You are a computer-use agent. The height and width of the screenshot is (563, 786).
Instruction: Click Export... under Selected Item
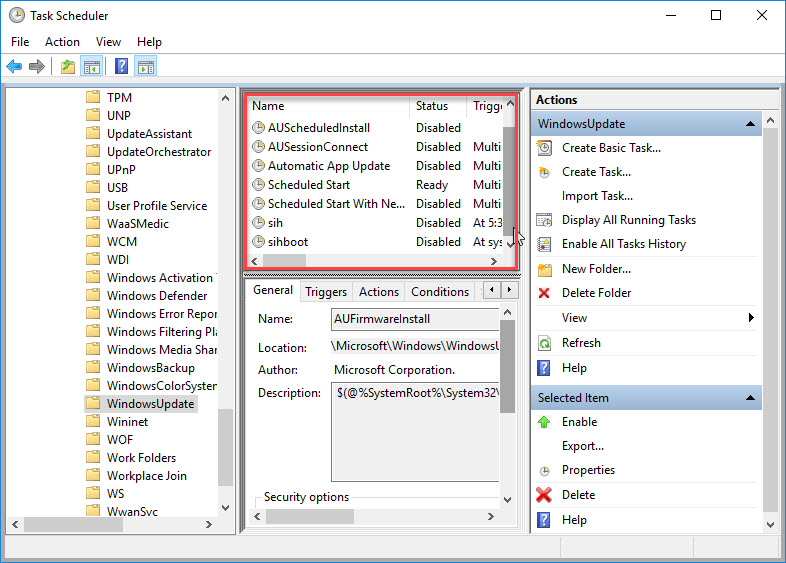pos(582,446)
